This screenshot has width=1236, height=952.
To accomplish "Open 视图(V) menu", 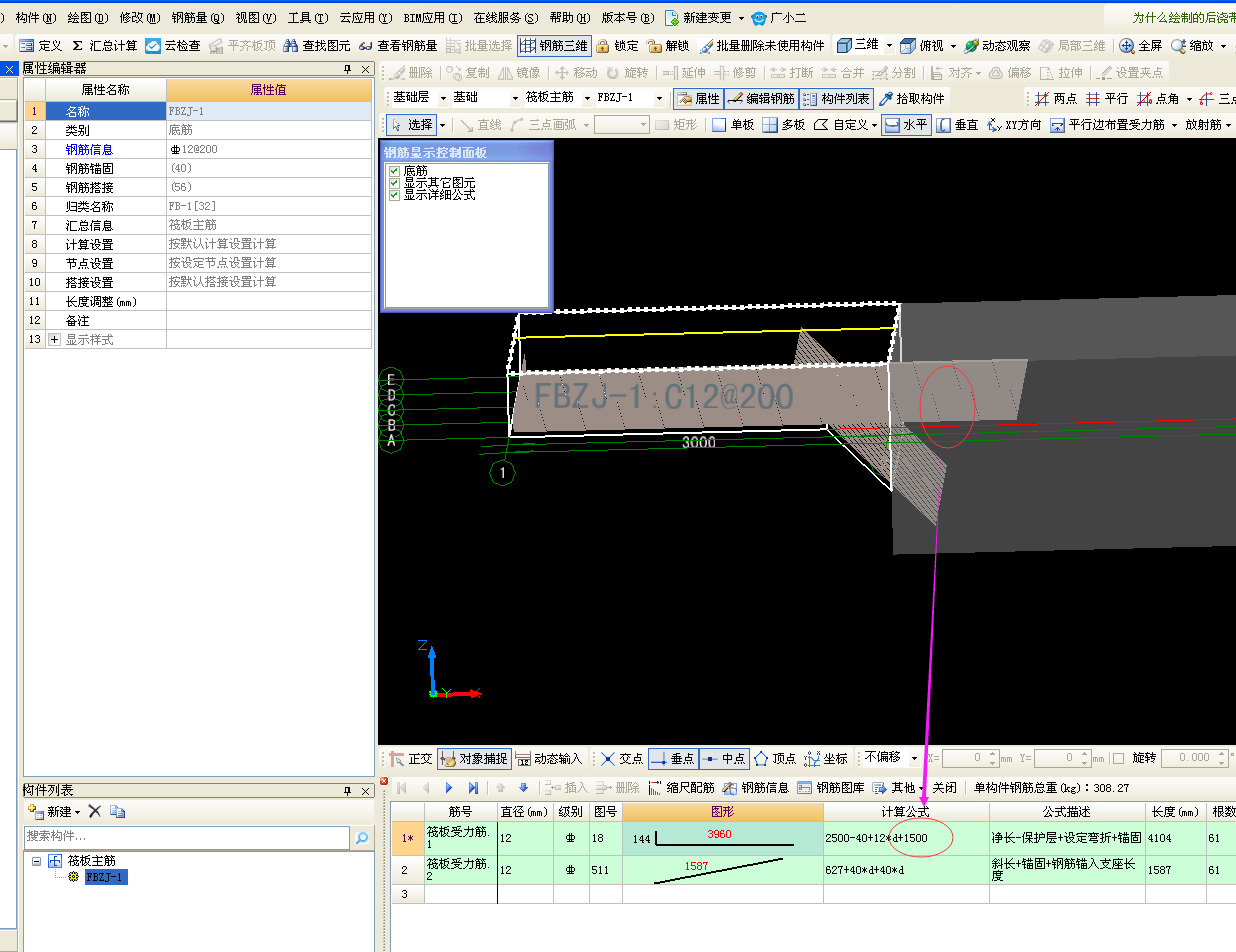I will (x=255, y=18).
